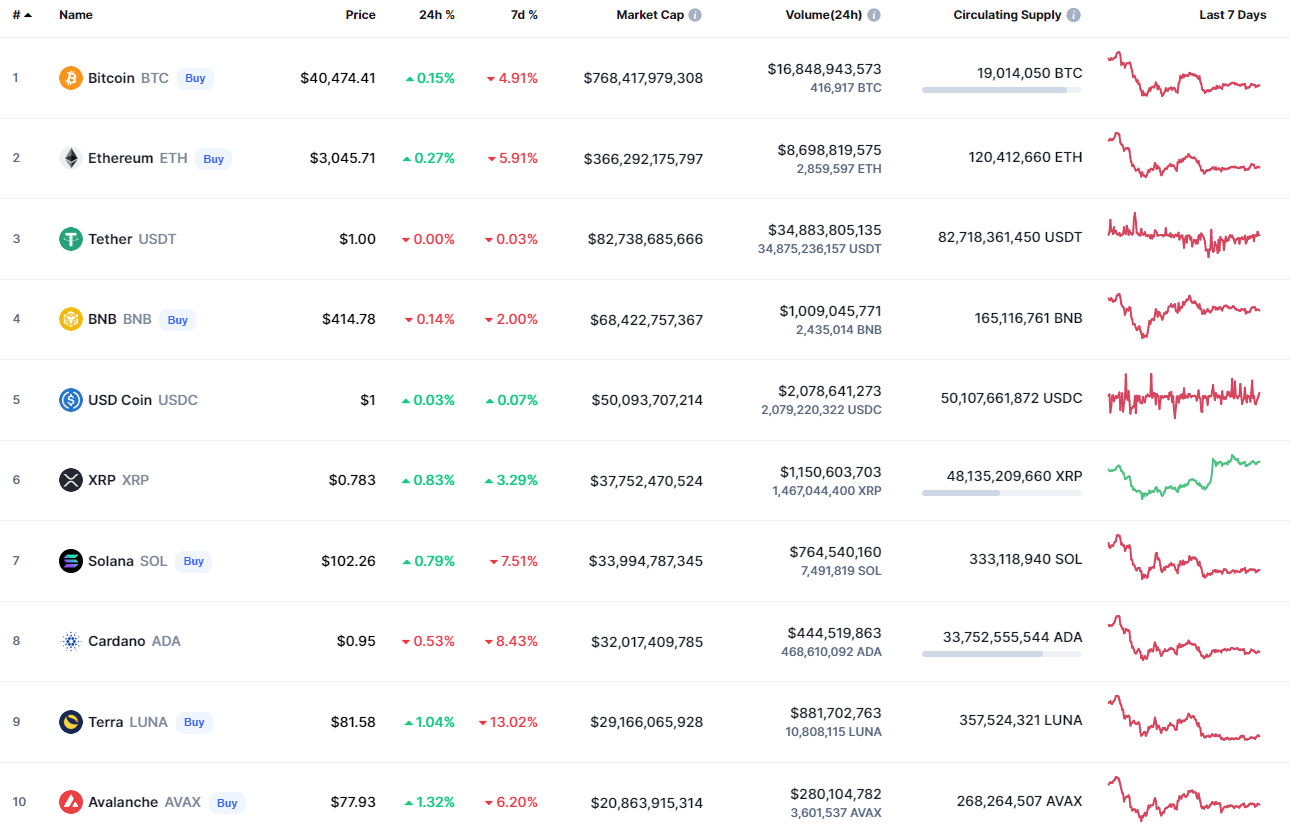The image size is (1290, 834).
Task: Click the BNB yellow logo icon
Action: pos(70,319)
